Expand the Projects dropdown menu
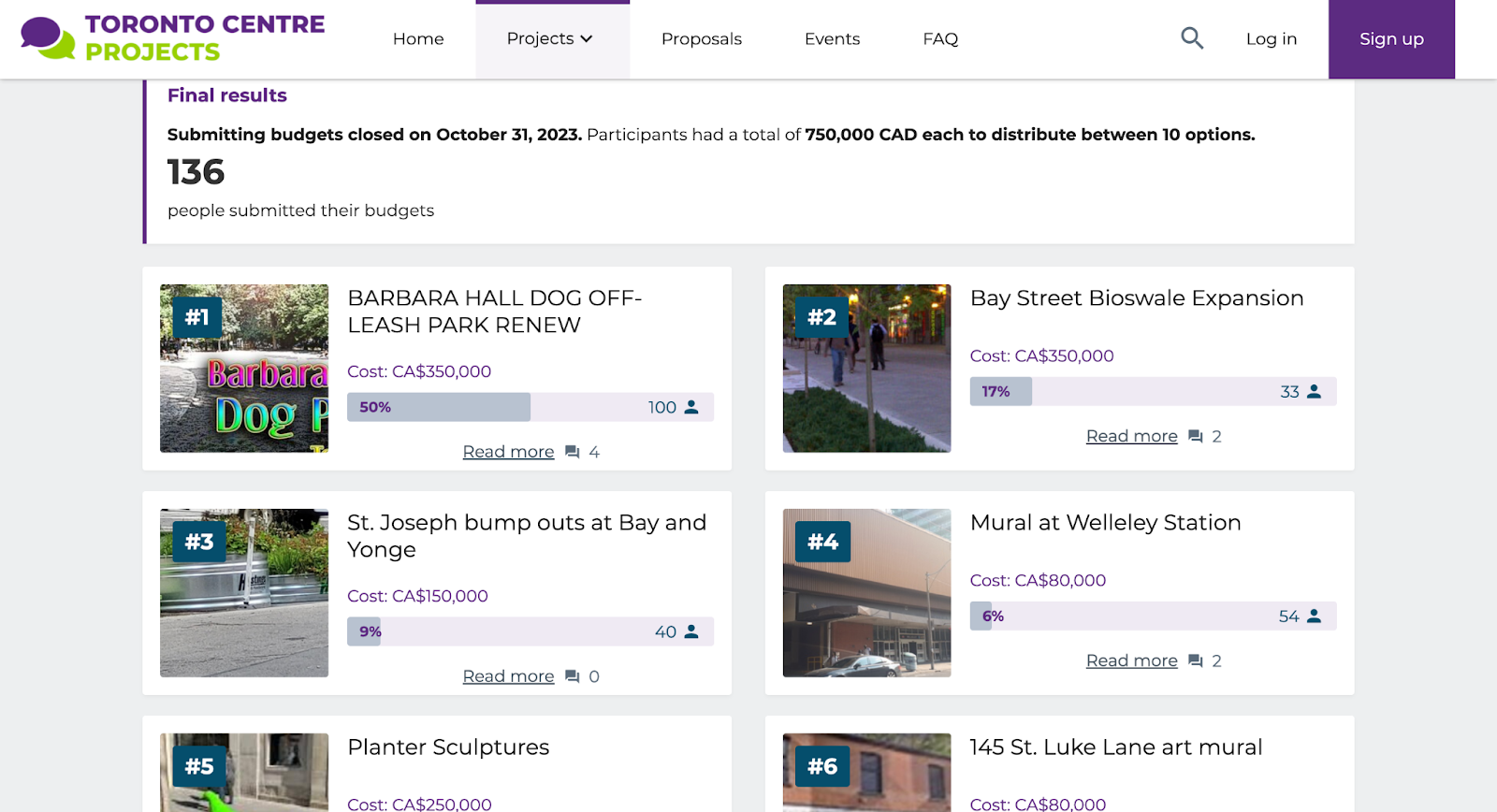The height and width of the screenshot is (812, 1497). pyautogui.click(x=550, y=39)
